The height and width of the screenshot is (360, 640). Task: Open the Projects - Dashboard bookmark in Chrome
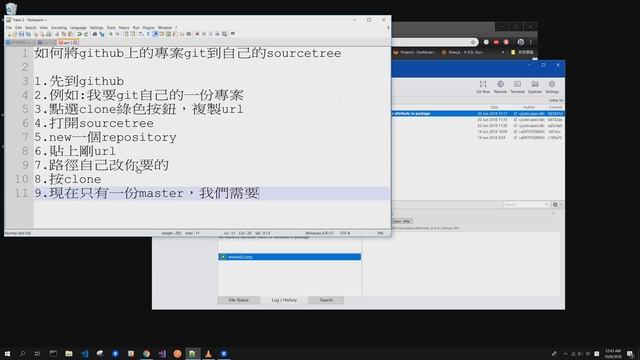point(413,52)
